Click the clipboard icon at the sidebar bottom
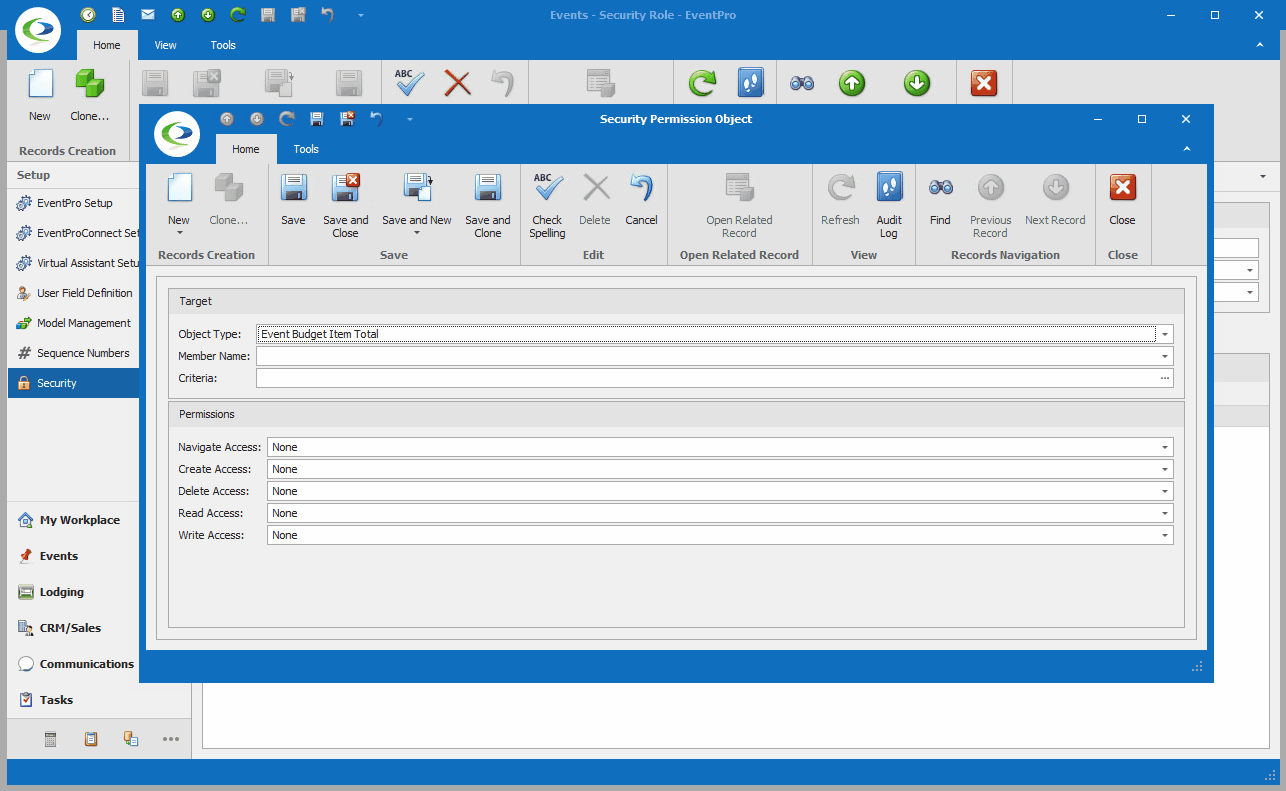Image resolution: width=1286 pixels, height=791 pixels. 91,739
